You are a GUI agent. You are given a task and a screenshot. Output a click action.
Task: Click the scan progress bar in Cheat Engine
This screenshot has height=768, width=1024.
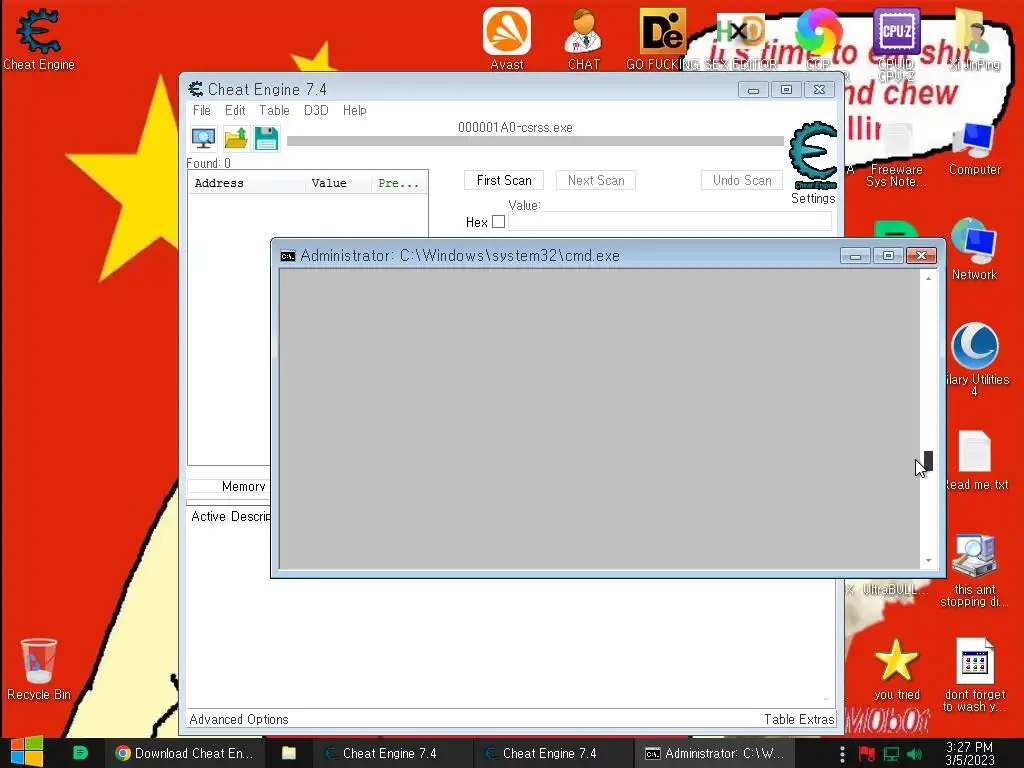[x=535, y=140]
